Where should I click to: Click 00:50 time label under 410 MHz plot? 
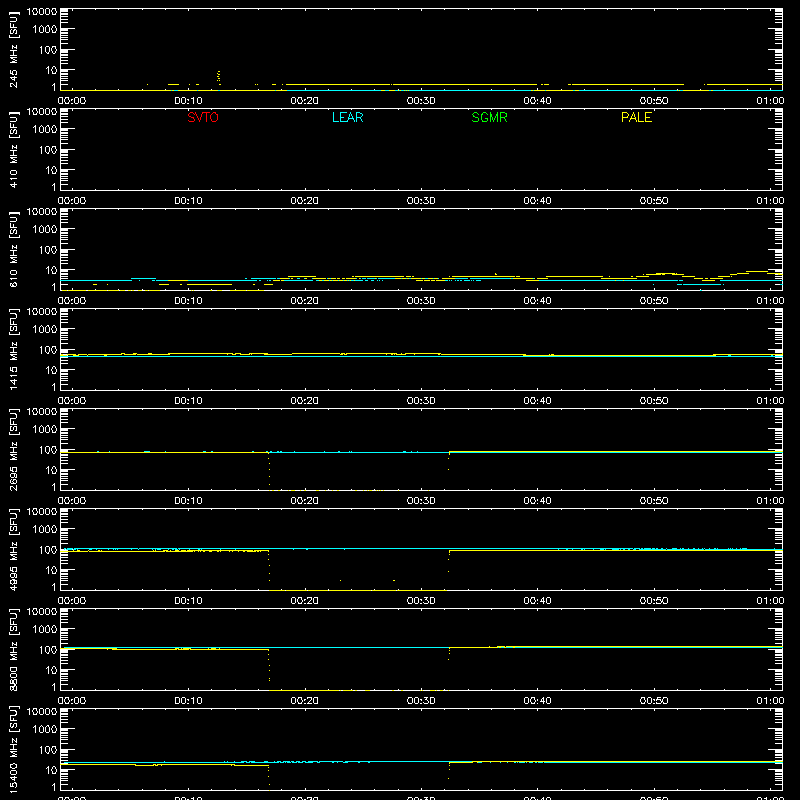click(654, 201)
